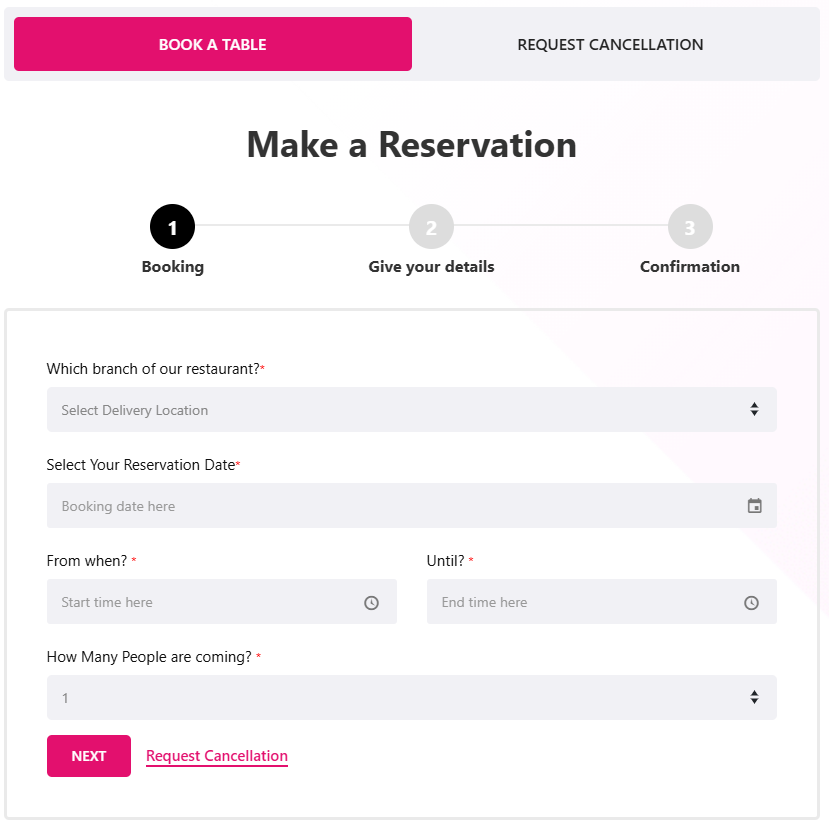The height and width of the screenshot is (827, 829).
Task: Click the calendar icon in date field
Action: pos(754,506)
